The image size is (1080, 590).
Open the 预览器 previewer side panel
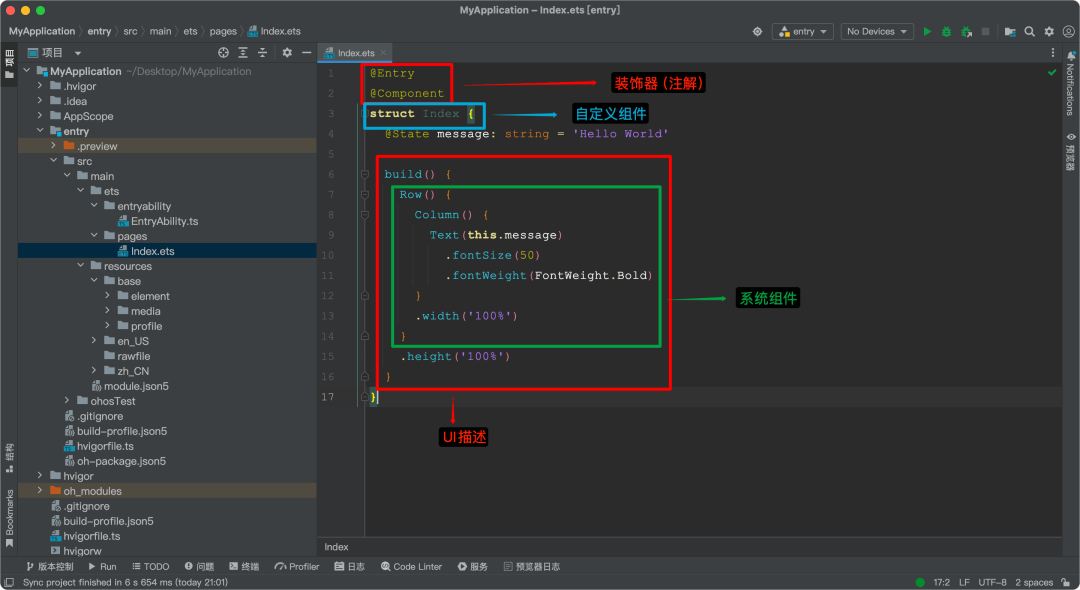1070,152
